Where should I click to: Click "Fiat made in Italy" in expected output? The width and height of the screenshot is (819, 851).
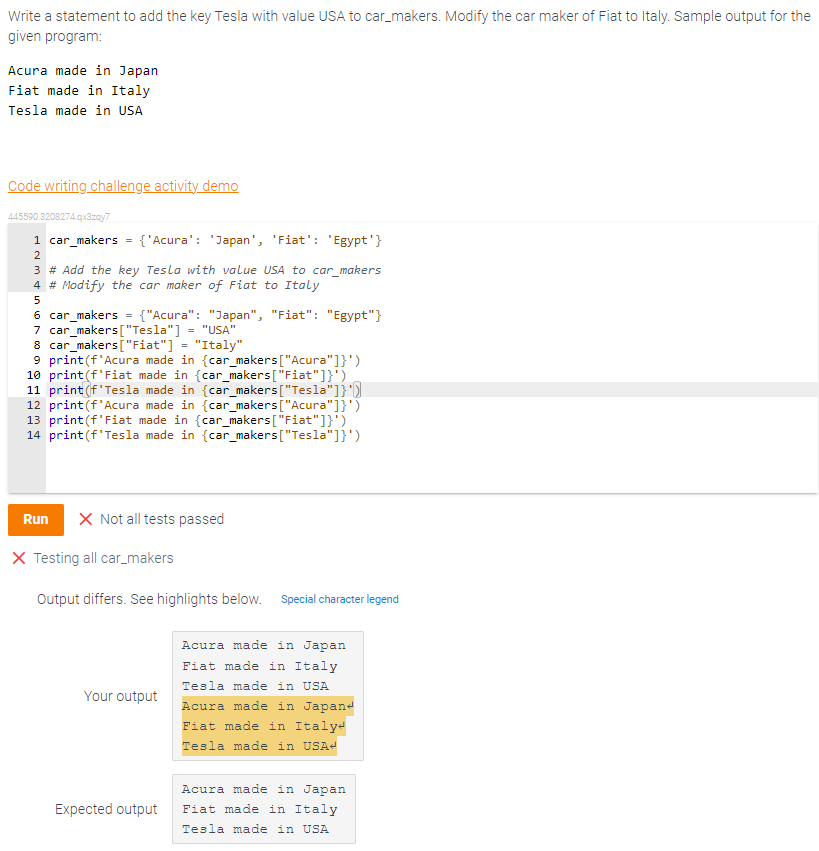pos(250,808)
